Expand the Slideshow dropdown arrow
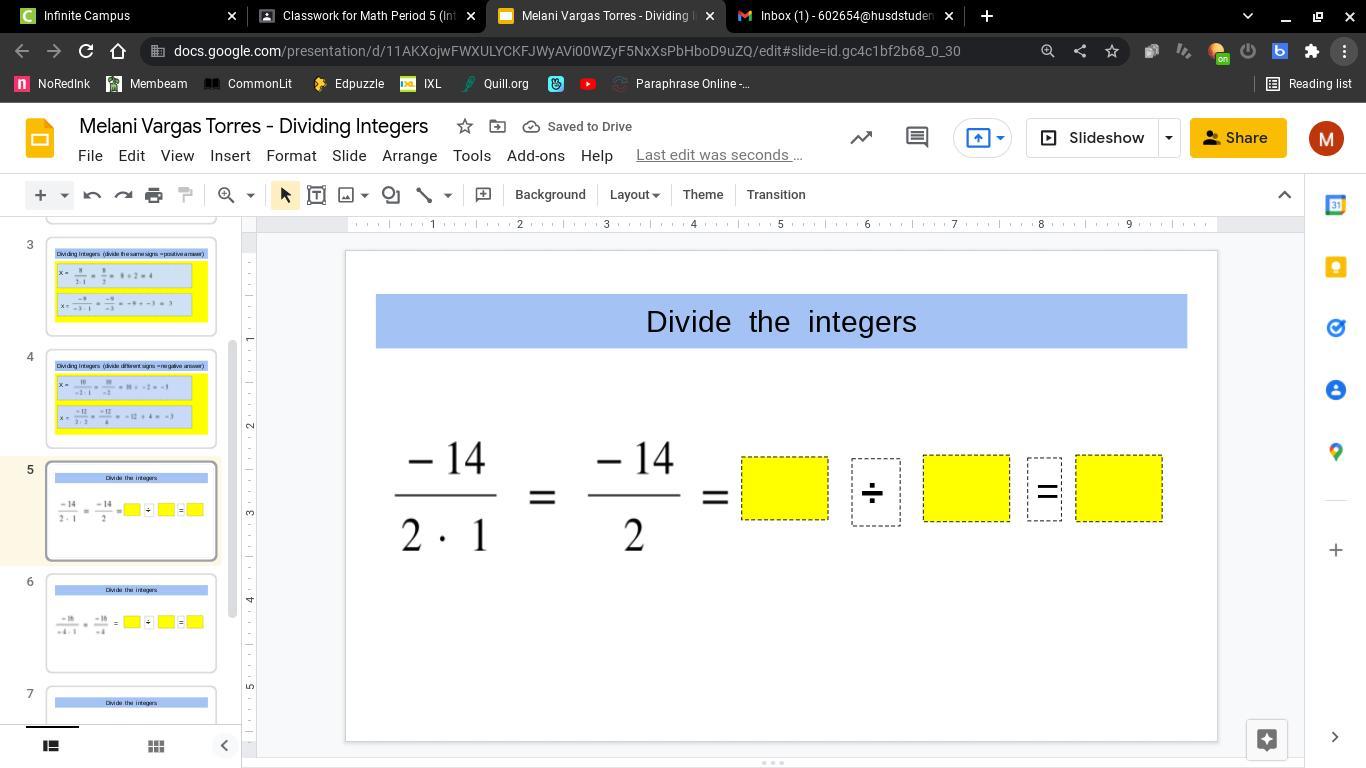 (x=1168, y=138)
